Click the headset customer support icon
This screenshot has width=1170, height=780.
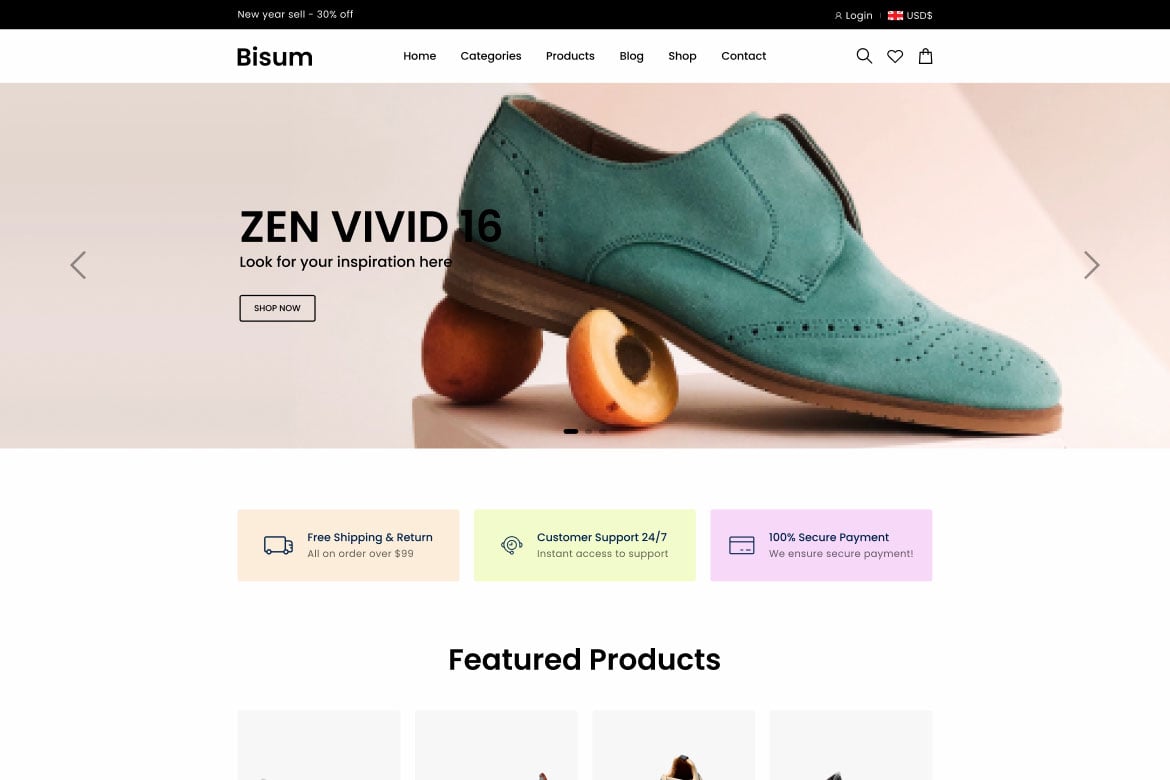pyautogui.click(x=511, y=545)
